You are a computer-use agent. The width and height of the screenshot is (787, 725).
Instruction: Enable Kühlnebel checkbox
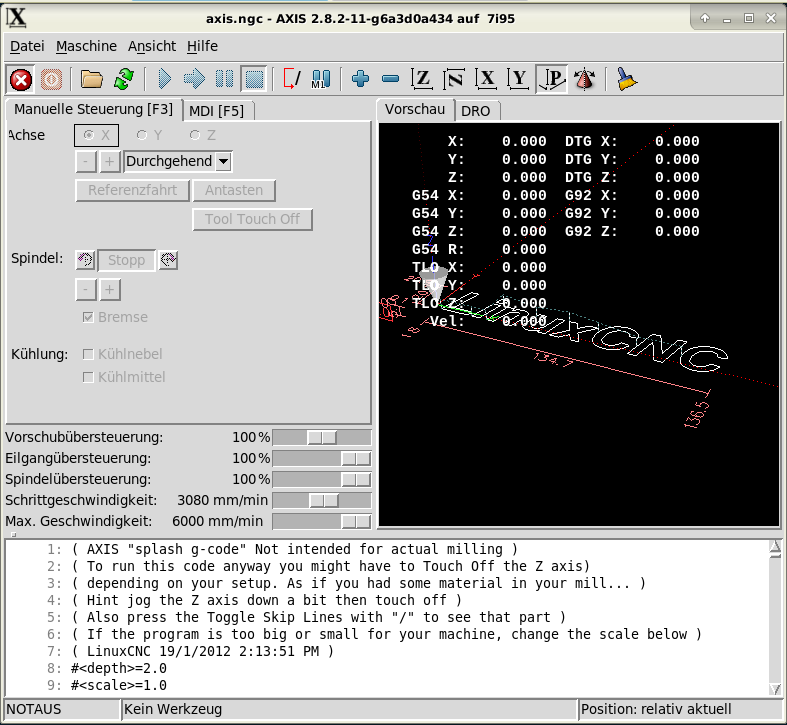pos(122,354)
